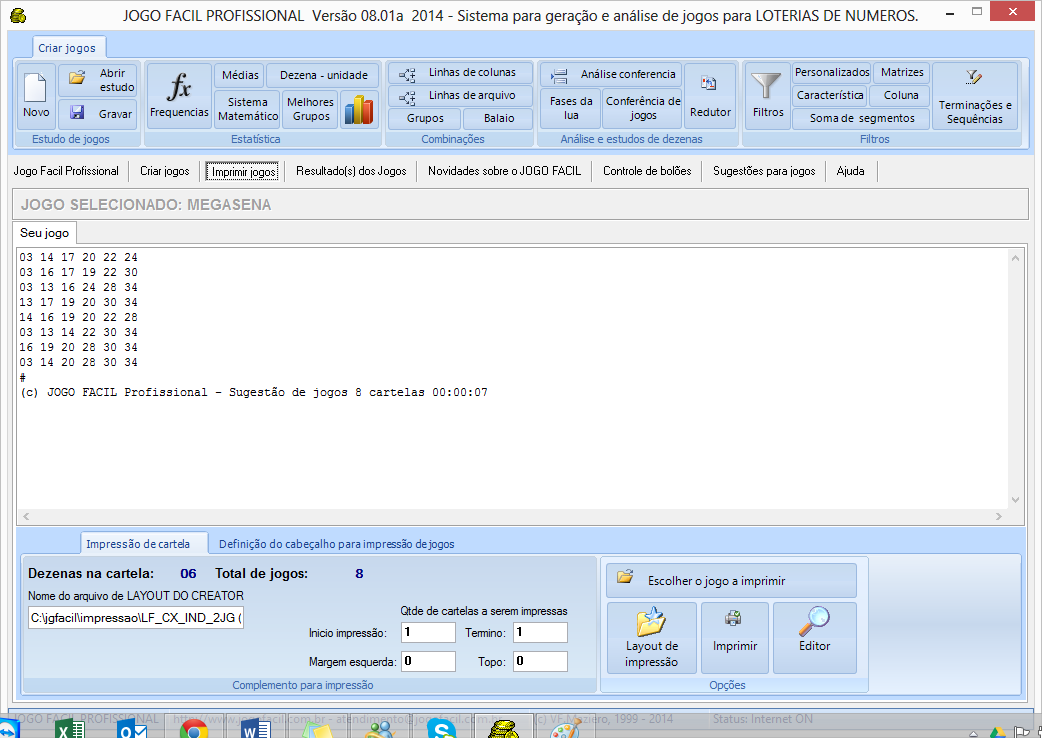
Task: Click the Análise conferencia button
Action: click(x=612, y=74)
